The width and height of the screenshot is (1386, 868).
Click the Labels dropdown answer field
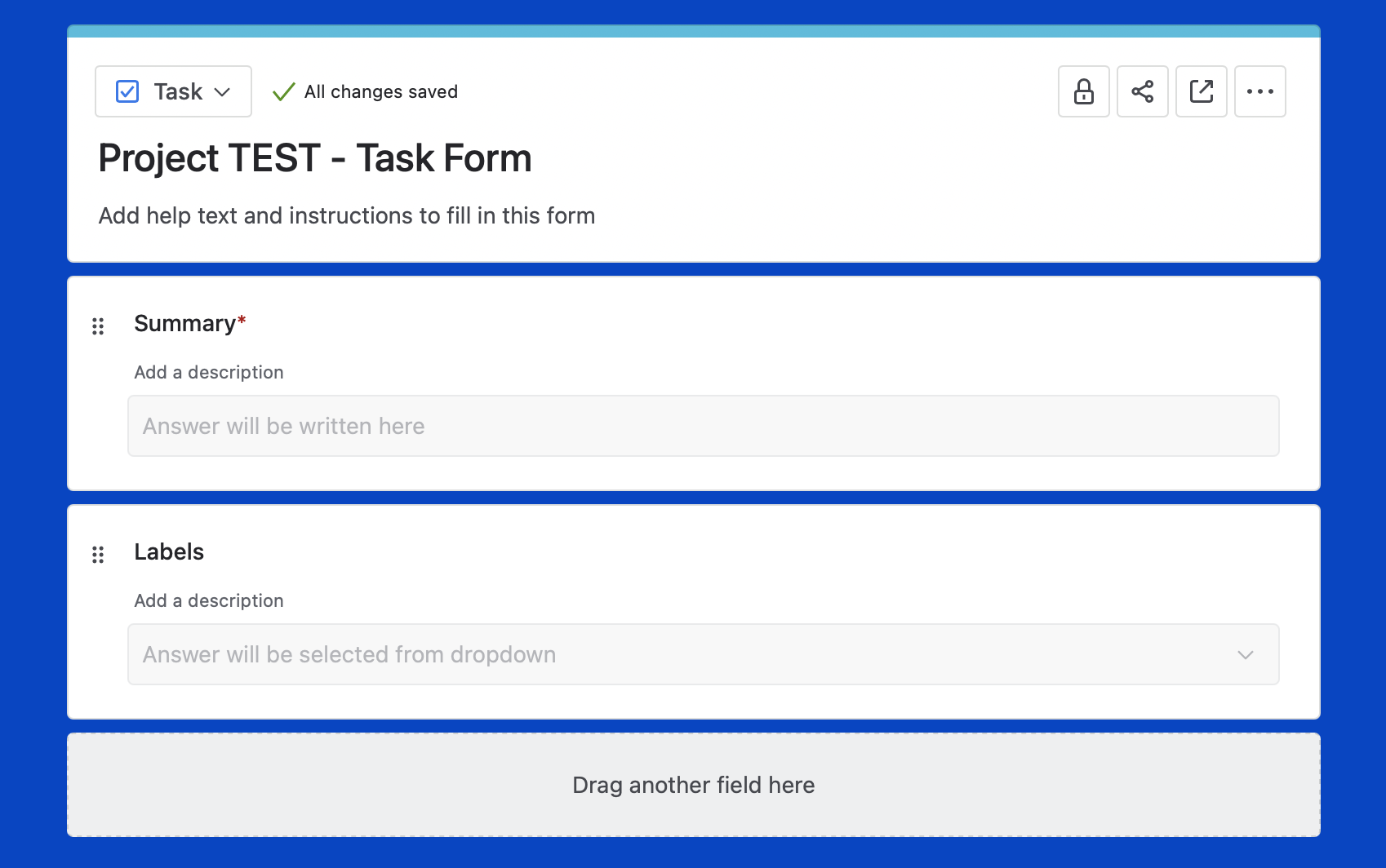coord(703,654)
